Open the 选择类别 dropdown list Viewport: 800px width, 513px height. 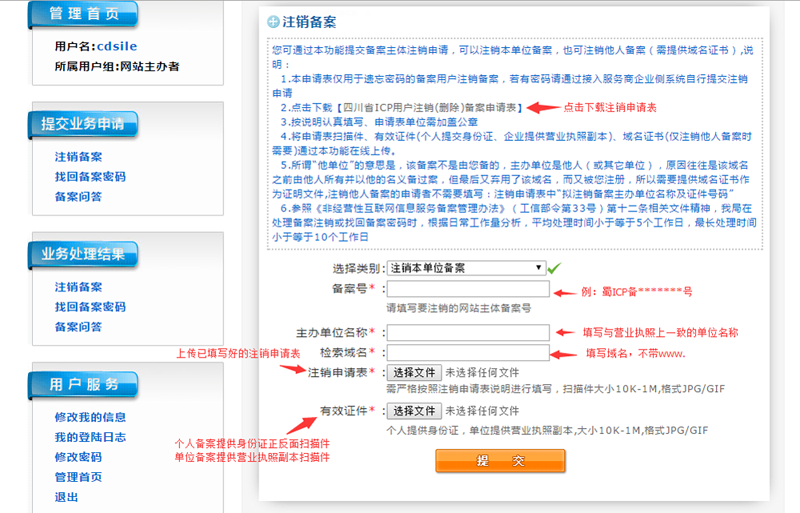click(466, 268)
